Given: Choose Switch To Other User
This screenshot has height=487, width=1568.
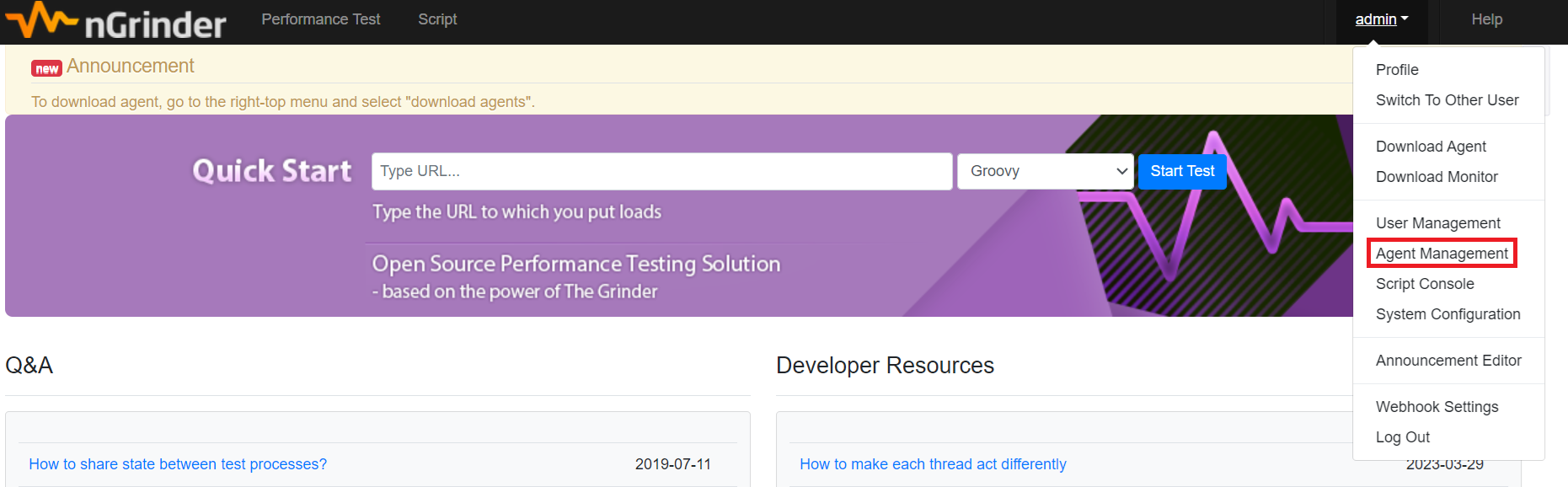Looking at the screenshot, I should click(1447, 100).
